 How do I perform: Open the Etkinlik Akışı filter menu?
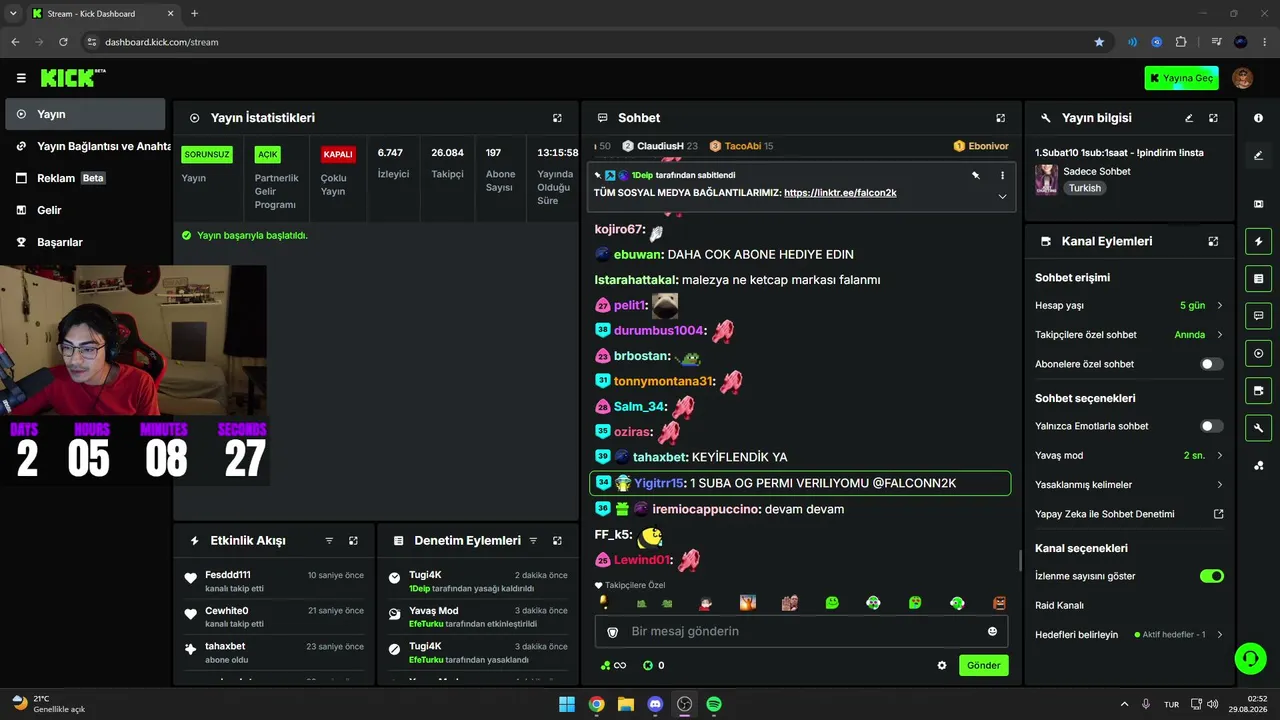coord(329,541)
